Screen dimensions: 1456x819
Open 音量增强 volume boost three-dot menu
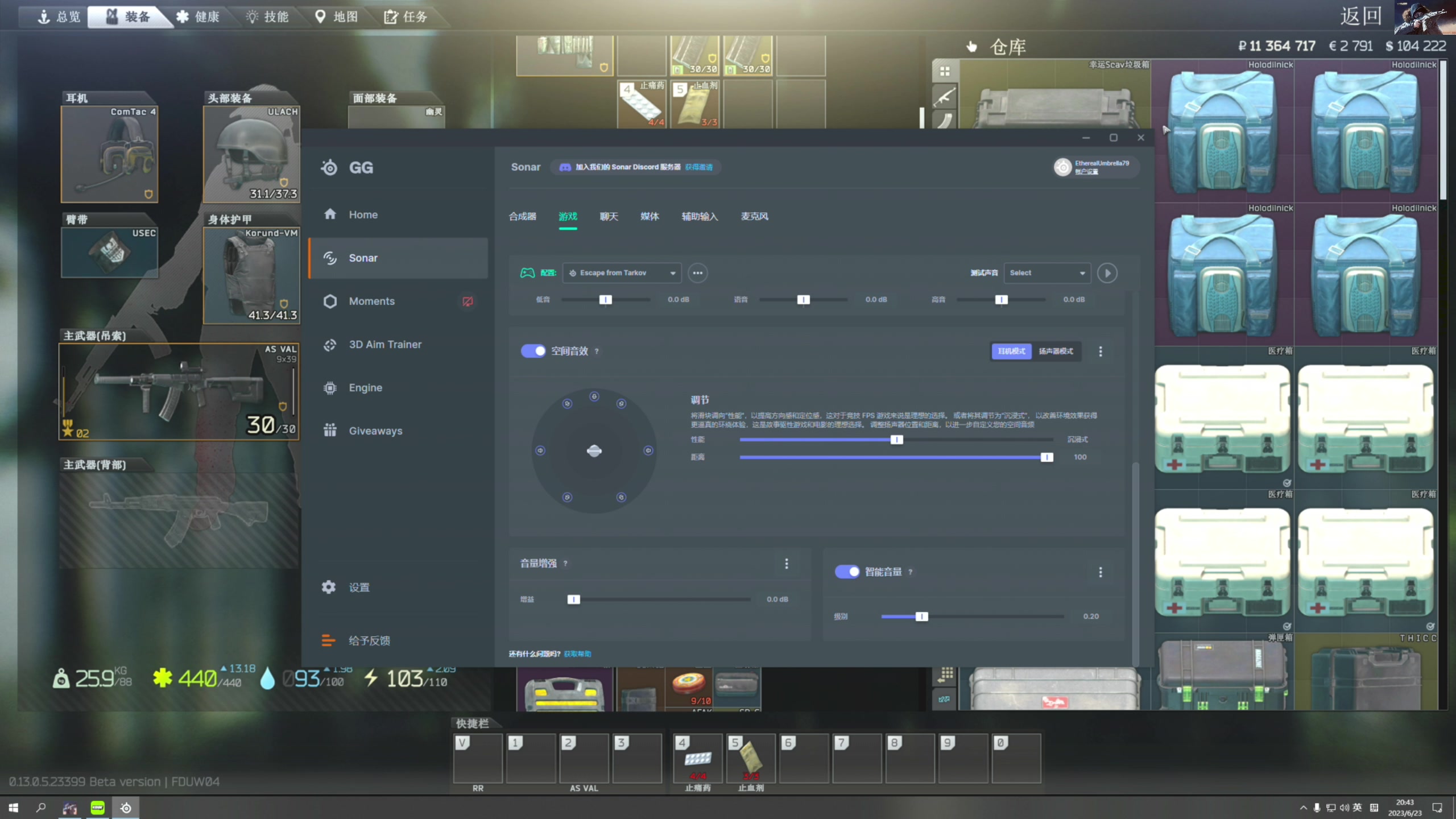(x=787, y=564)
